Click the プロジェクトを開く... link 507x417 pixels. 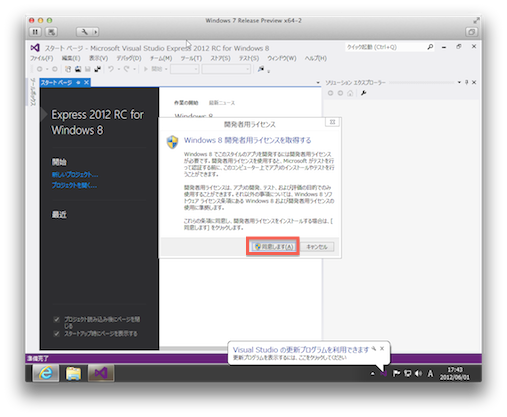74,185
